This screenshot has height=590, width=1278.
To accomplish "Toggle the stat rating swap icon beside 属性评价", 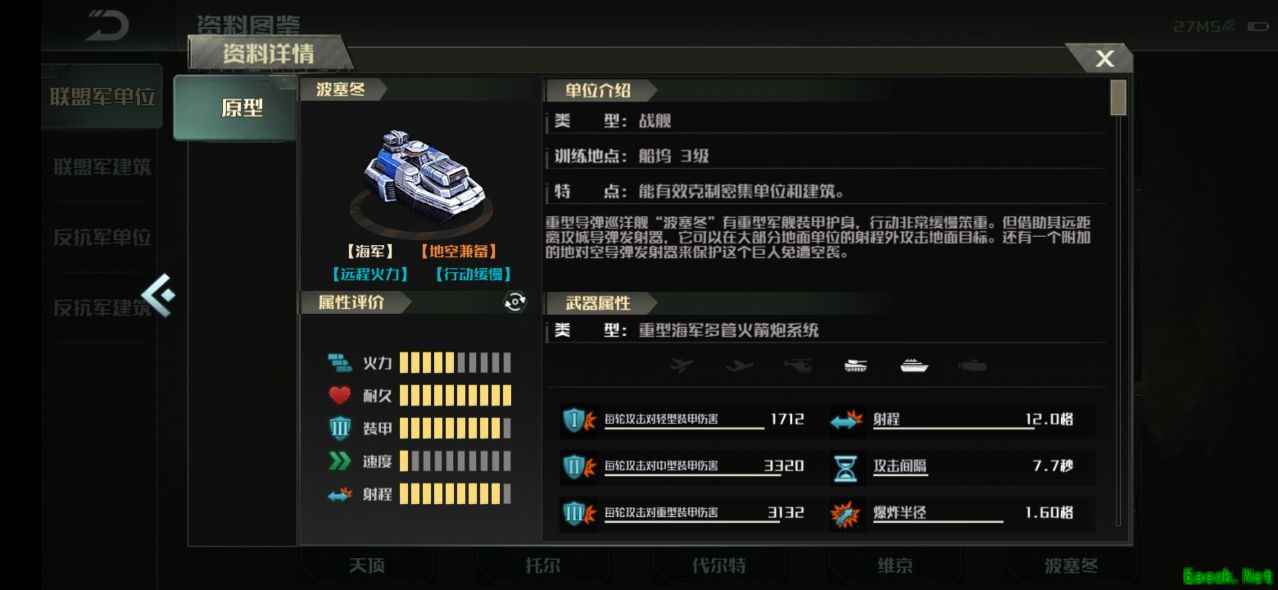I will (515, 302).
